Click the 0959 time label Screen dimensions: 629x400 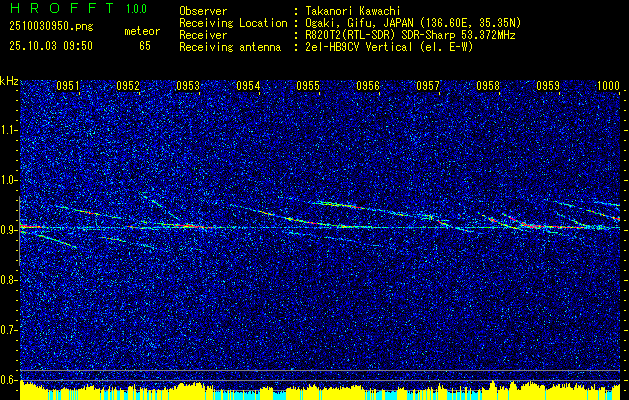(x=548, y=85)
